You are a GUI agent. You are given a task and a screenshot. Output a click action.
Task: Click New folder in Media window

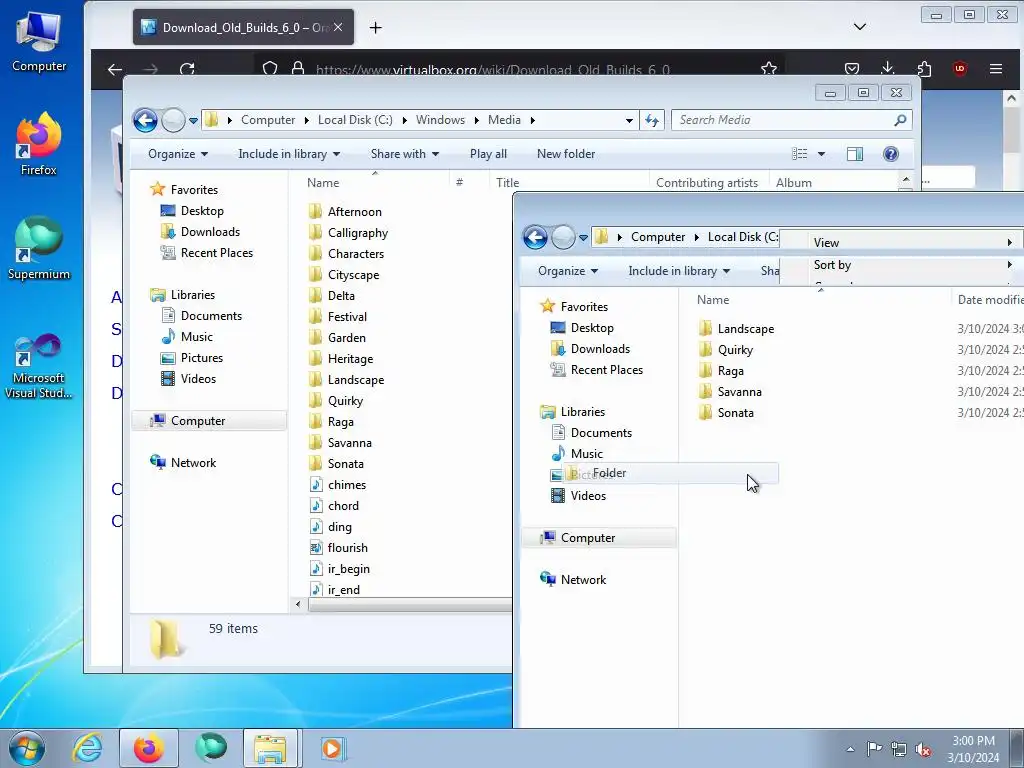566,154
